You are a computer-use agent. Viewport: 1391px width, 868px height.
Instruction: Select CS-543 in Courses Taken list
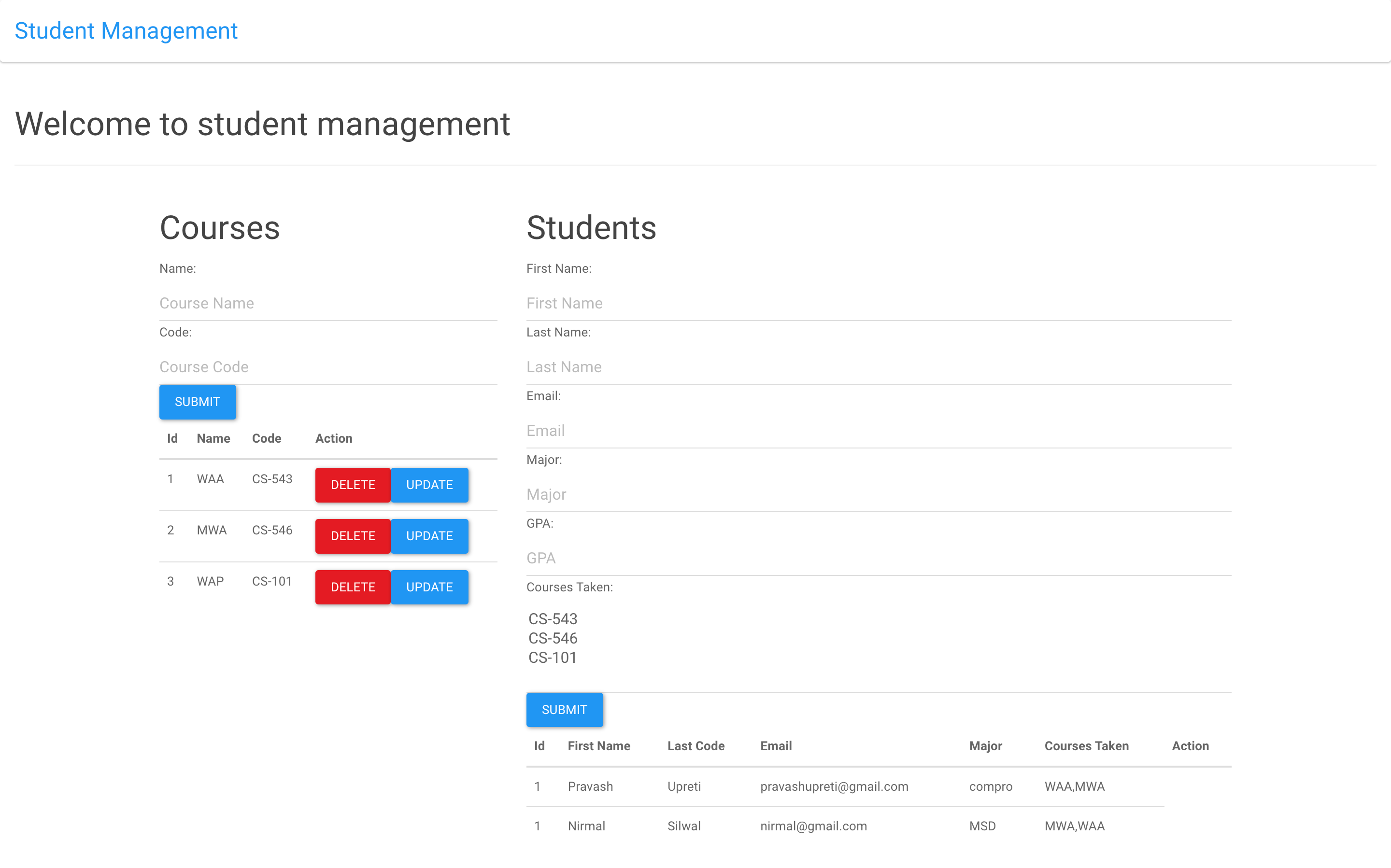point(553,619)
